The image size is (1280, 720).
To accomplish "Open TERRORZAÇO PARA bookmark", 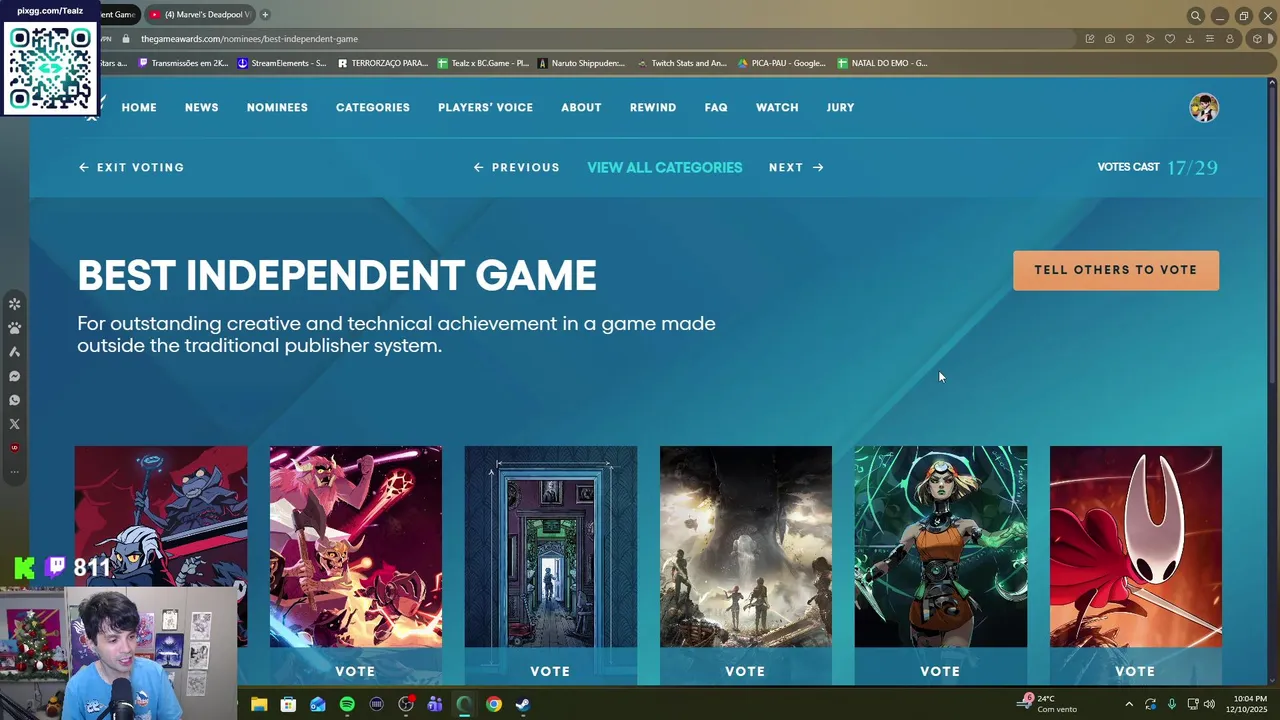I will [383, 63].
